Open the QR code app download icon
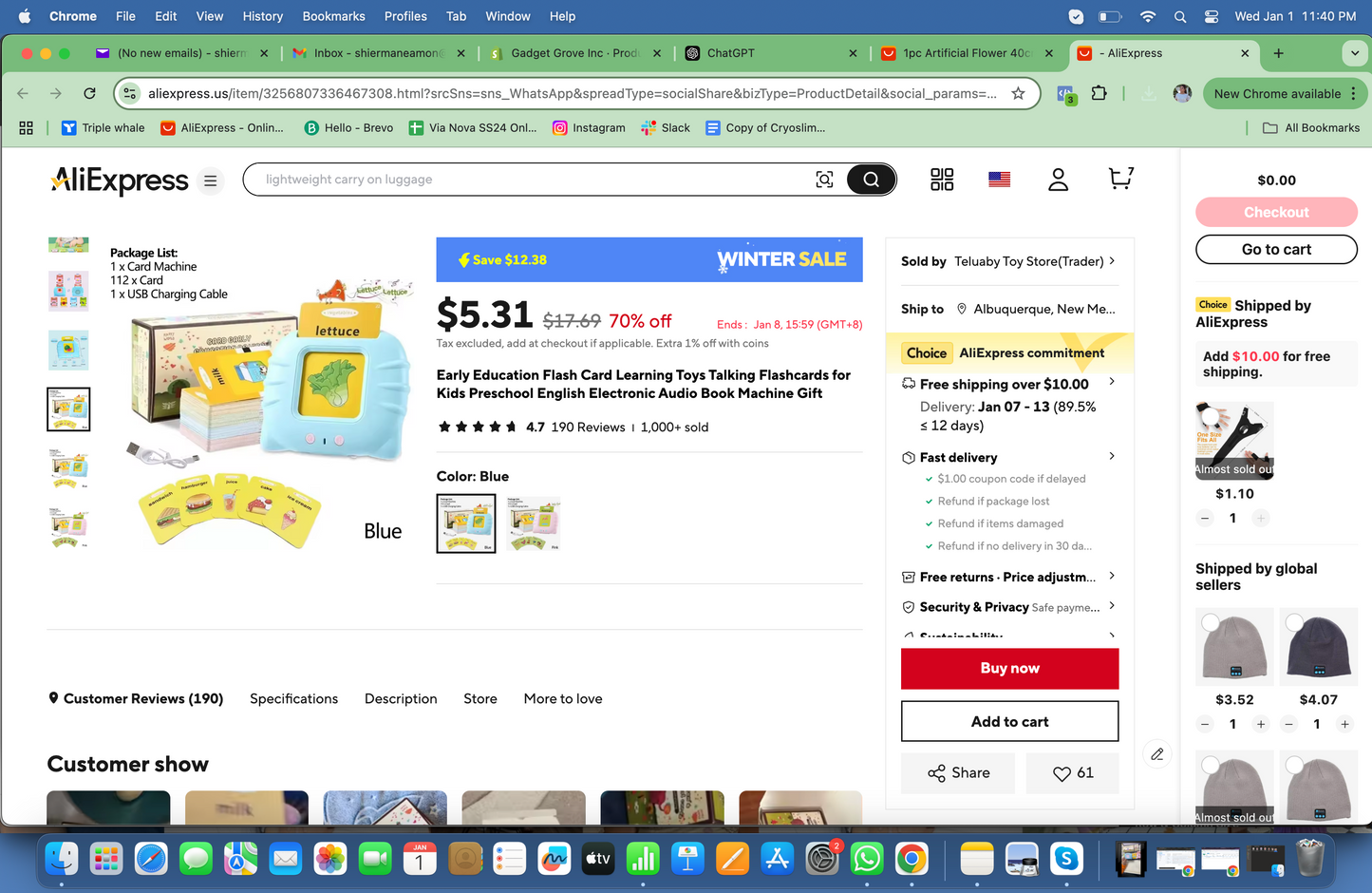This screenshot has width=1372, height=893. [x=942, y=180]
